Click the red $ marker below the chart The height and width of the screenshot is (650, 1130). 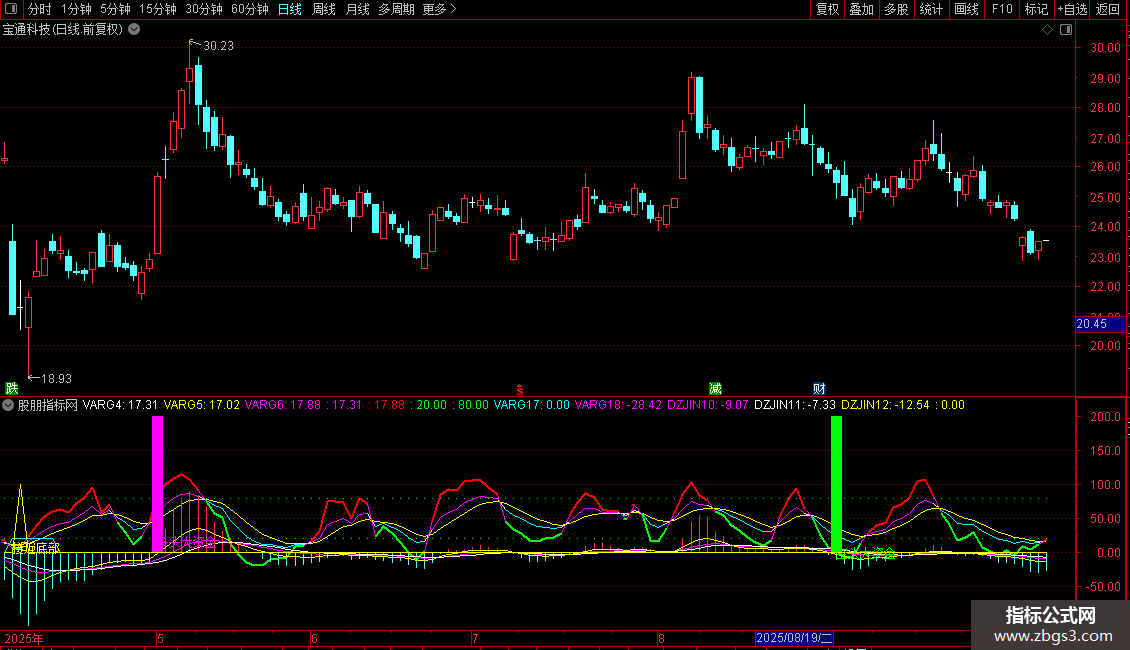pyautogui.click(x=518, y=388)
